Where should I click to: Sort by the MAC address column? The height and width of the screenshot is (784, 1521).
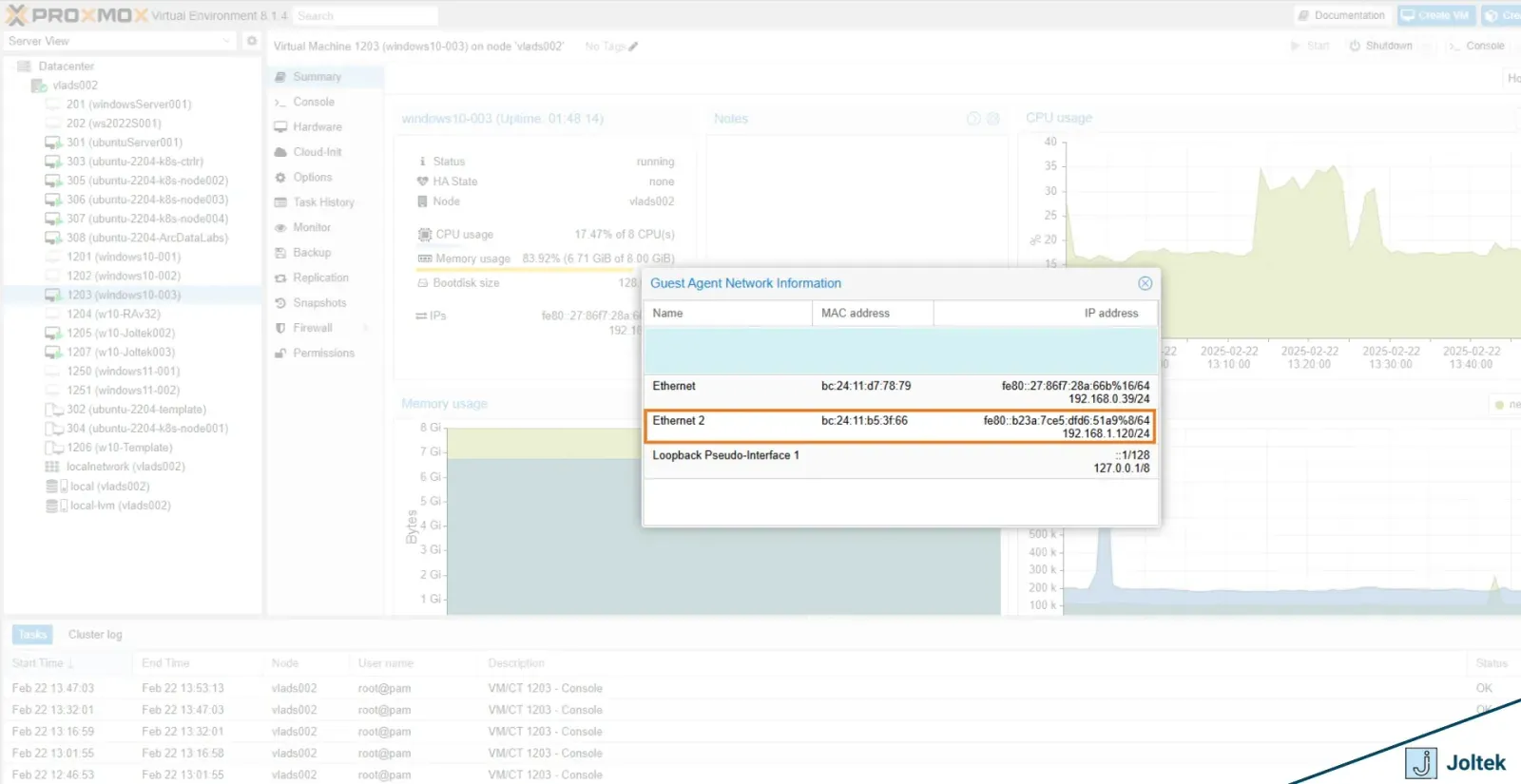point(873,313)
